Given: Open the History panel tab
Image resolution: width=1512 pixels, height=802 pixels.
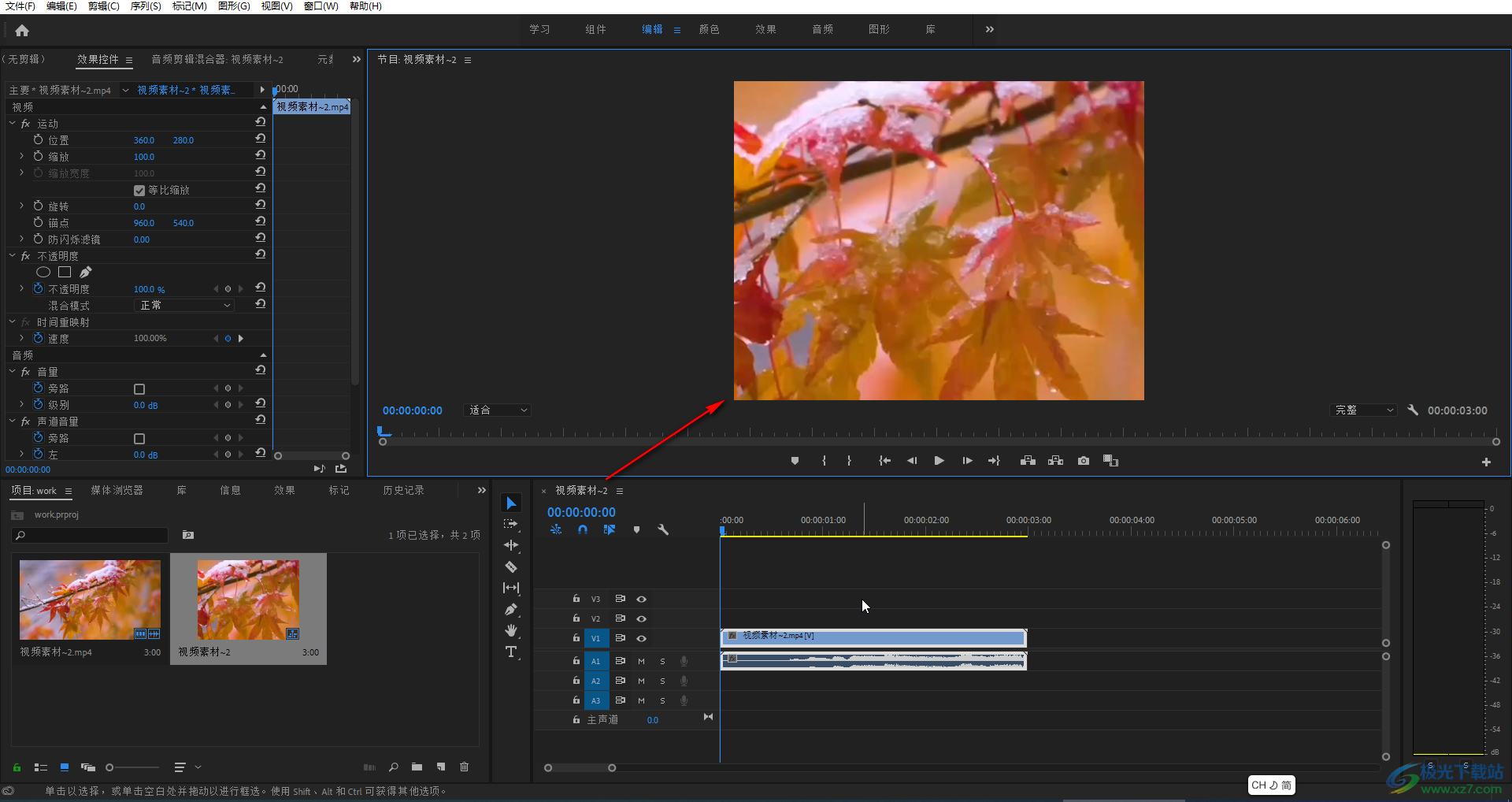Looking at the screenshot, I should pyautogui.click(x=403, y=490).
